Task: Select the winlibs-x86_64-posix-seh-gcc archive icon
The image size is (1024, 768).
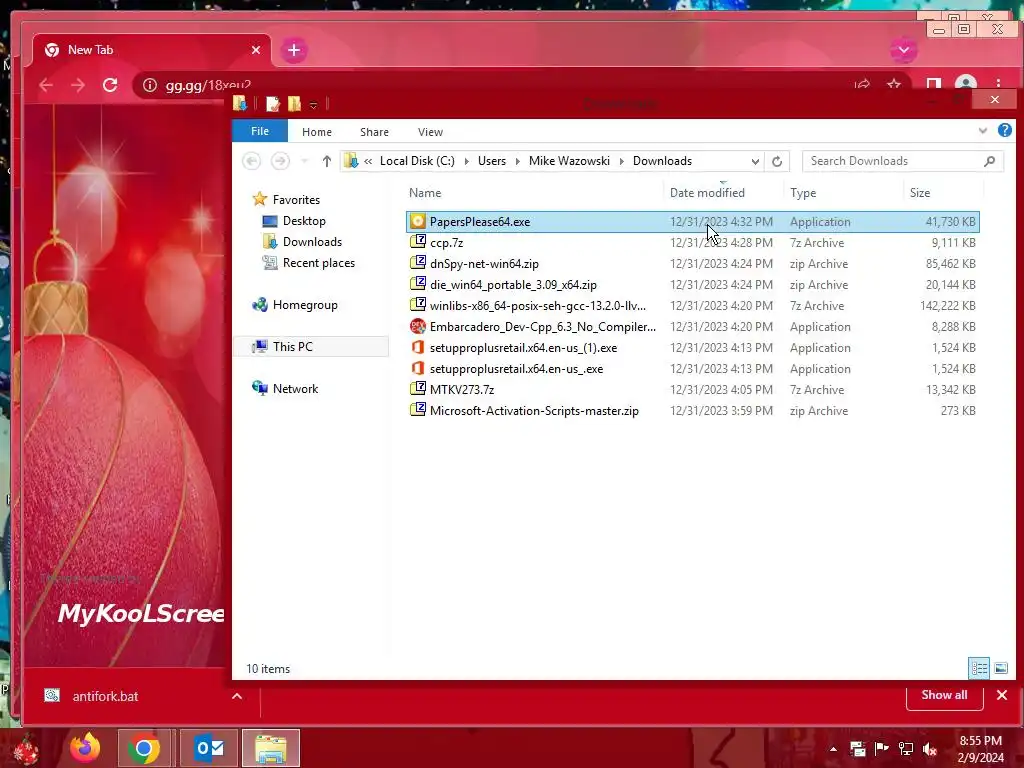Action: click(418, 305)
